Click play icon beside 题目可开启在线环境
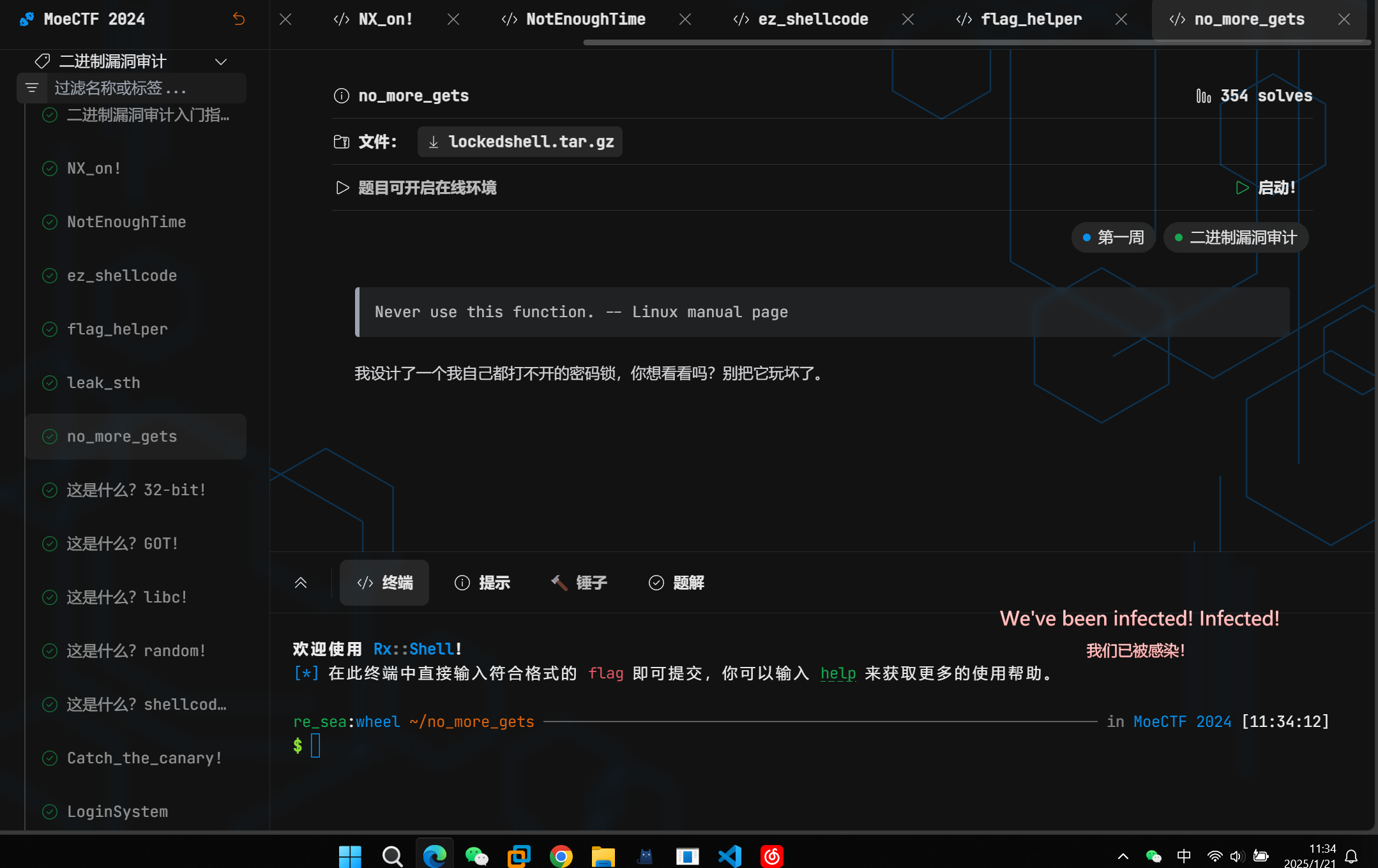1378x868 pixels. tap(342, 188)
